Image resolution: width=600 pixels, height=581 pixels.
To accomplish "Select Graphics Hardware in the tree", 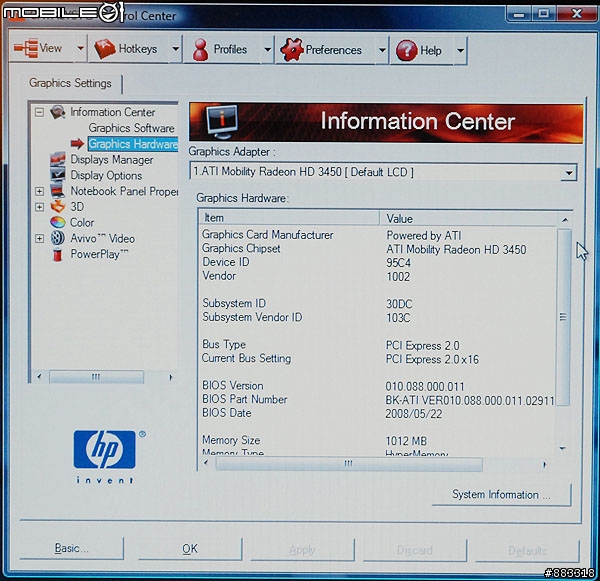I will tap(133, 144).
